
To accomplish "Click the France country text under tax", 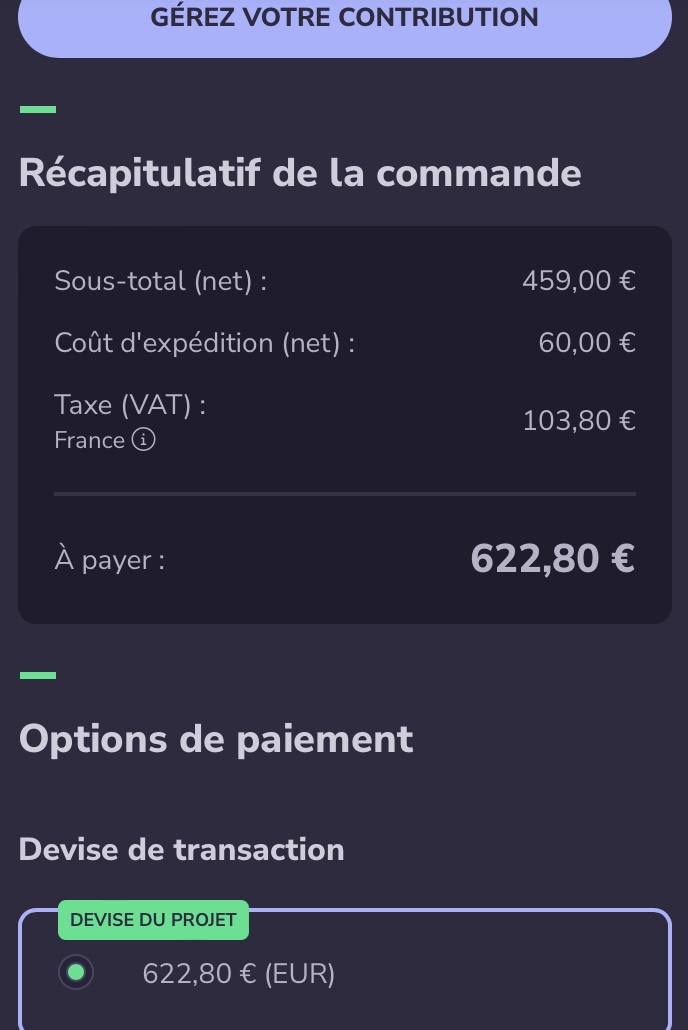I will pyautogui.click(x=89, y=441).
